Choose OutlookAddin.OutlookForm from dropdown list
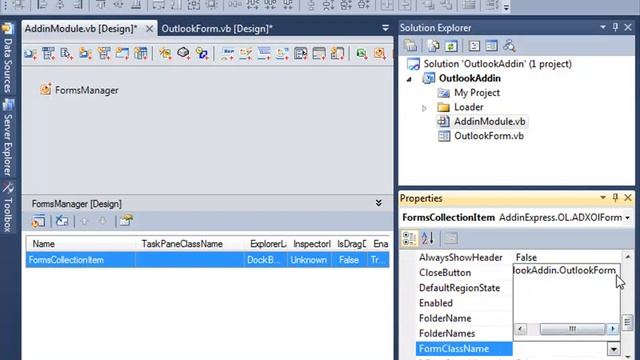This screenshot has width=640, height=360. [x=565, y=270]
